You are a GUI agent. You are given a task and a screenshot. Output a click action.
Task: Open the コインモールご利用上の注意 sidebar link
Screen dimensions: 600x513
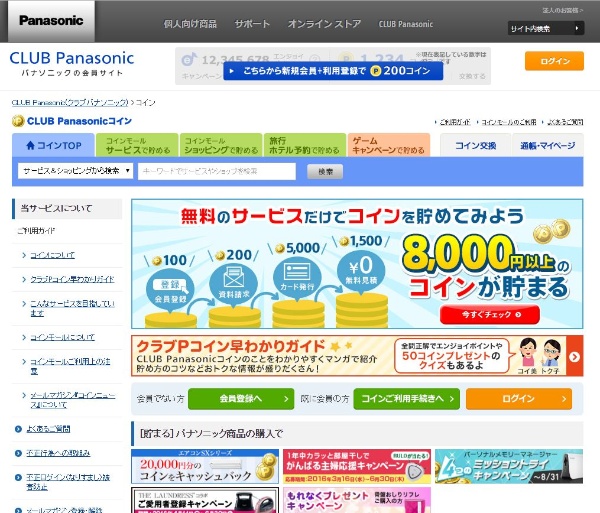[x=70, y=366]
